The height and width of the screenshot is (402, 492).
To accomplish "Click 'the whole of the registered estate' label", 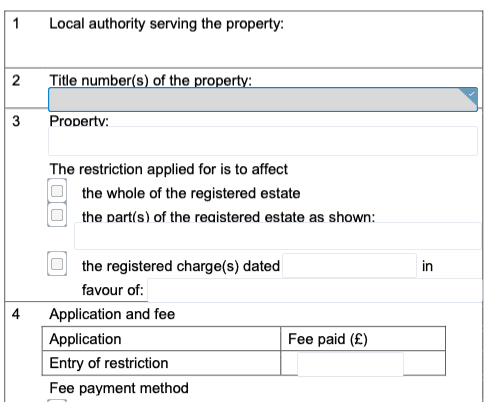I will pyautogui.click(x=191, y=193).
